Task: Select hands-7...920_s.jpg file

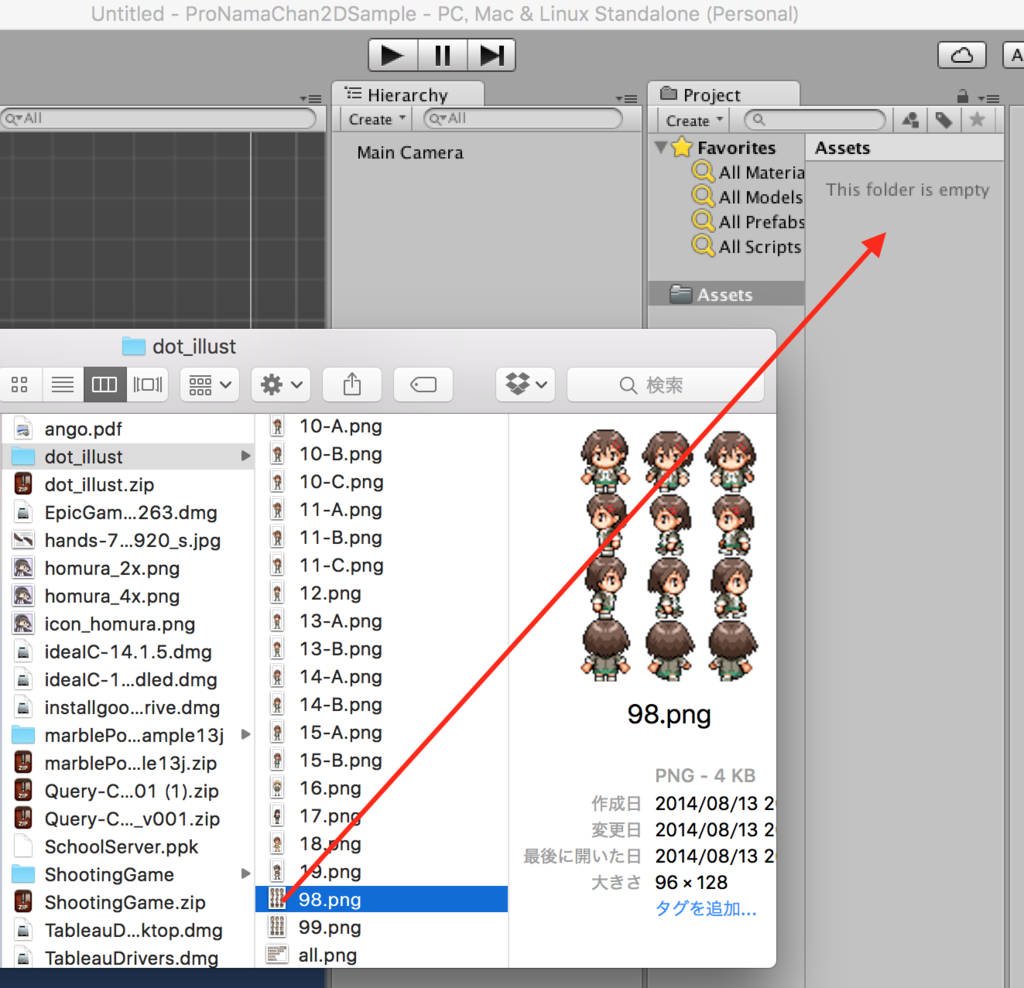Action: [x=128, y=541]
